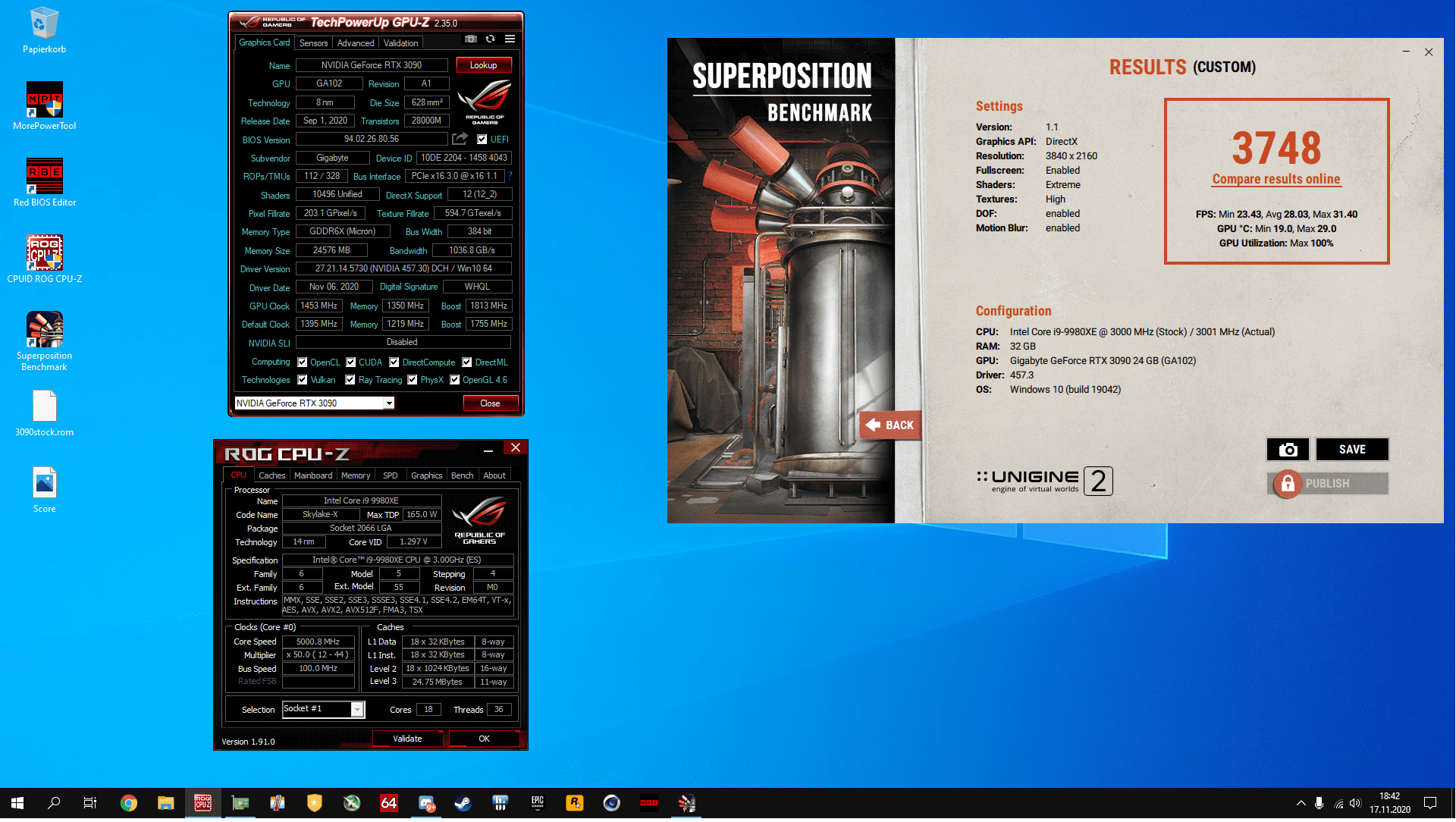This screenshot has width=1456, height=822.
Task: Open the SPD tab in ROG CPU-Z
Action: tap(391, 475)
